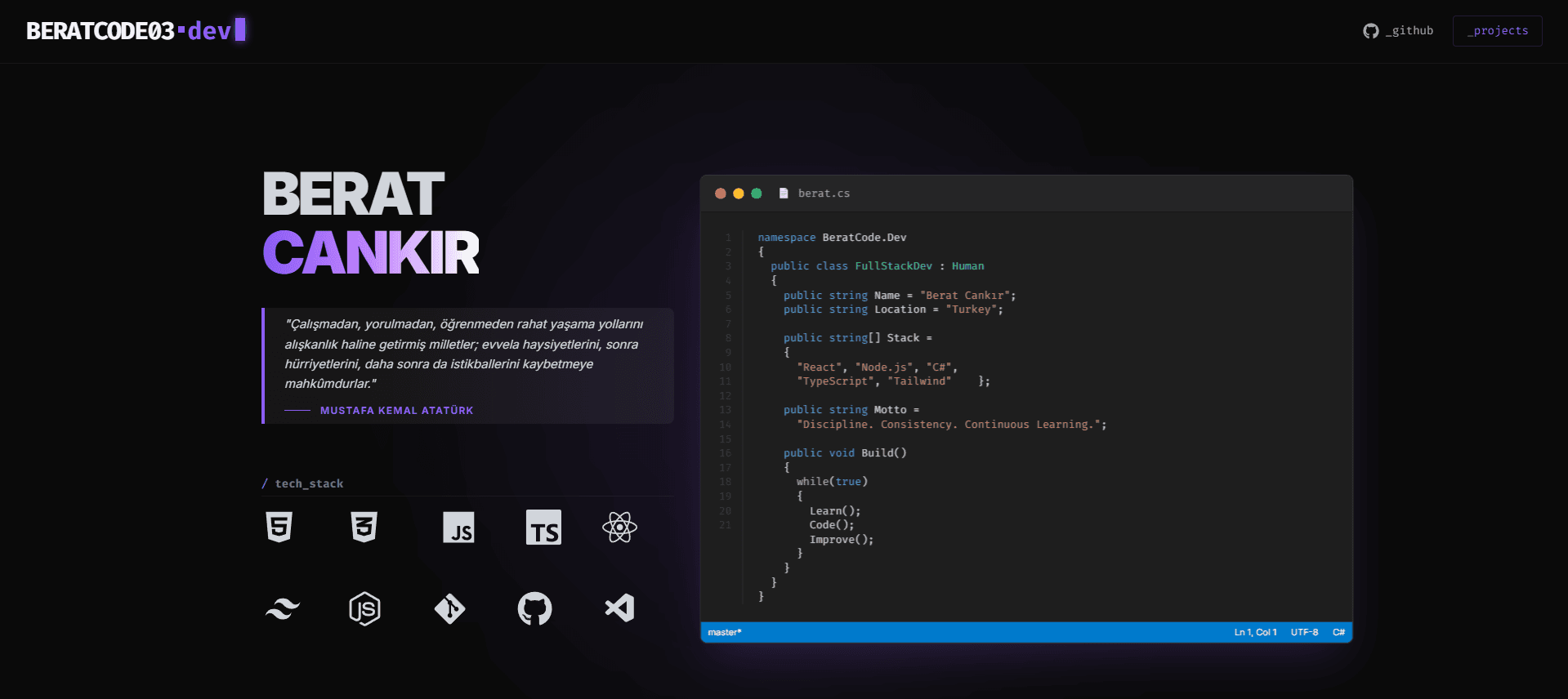Open the _github link in header
The height and width of the screenshot is (699, 1568).
1398,31
